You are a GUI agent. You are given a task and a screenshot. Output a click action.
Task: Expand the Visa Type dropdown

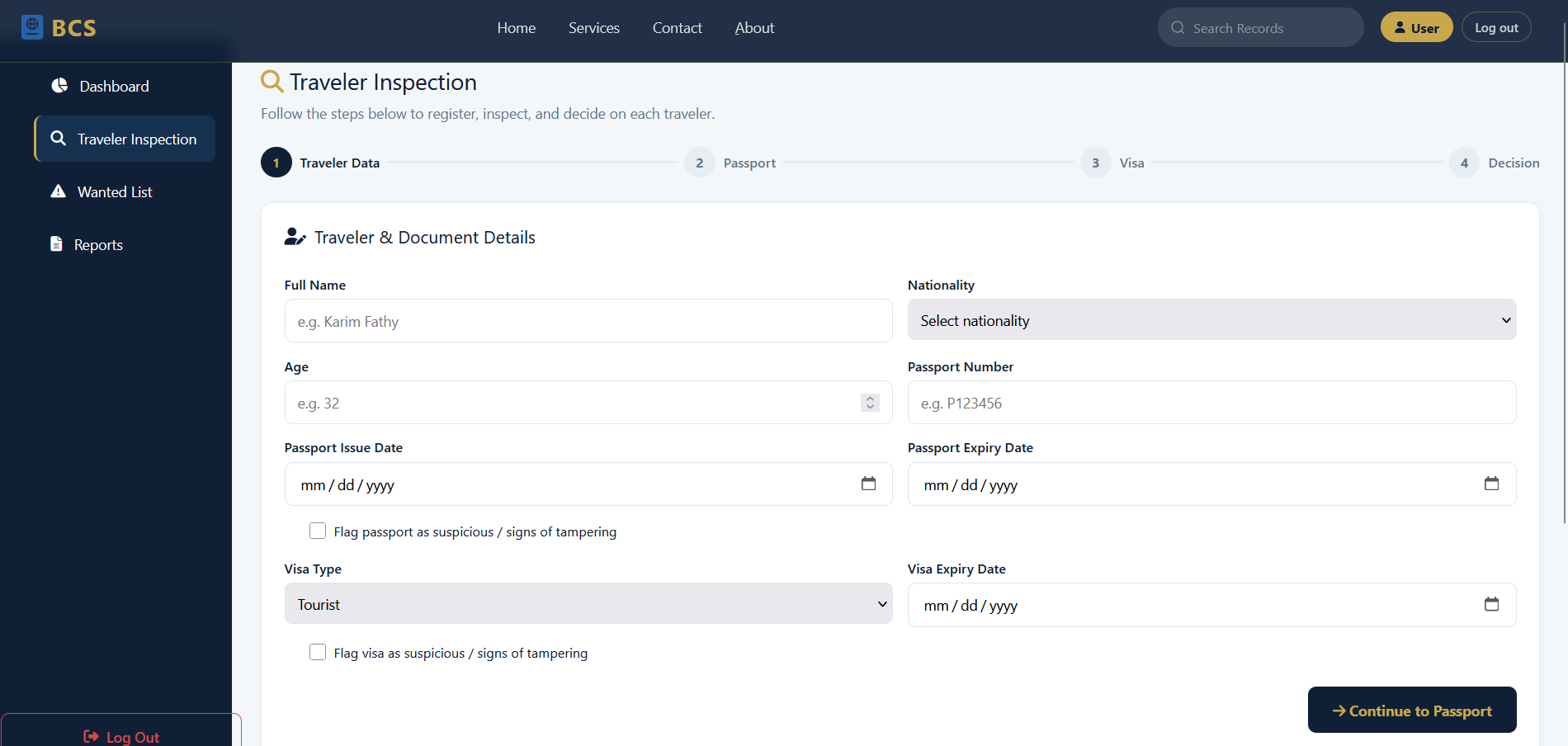click(588, 604)
